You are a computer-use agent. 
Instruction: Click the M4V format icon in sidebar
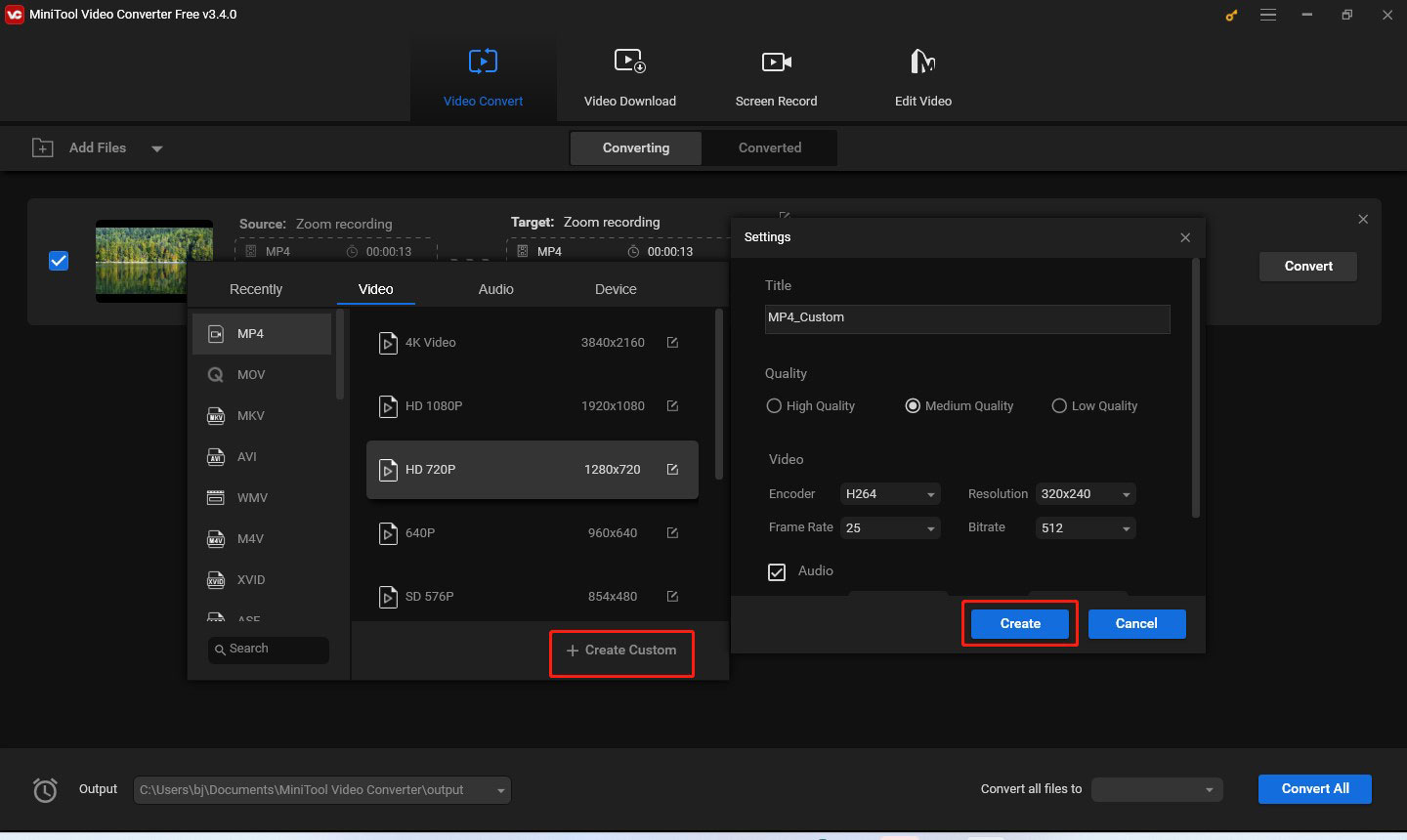point(216,539)
